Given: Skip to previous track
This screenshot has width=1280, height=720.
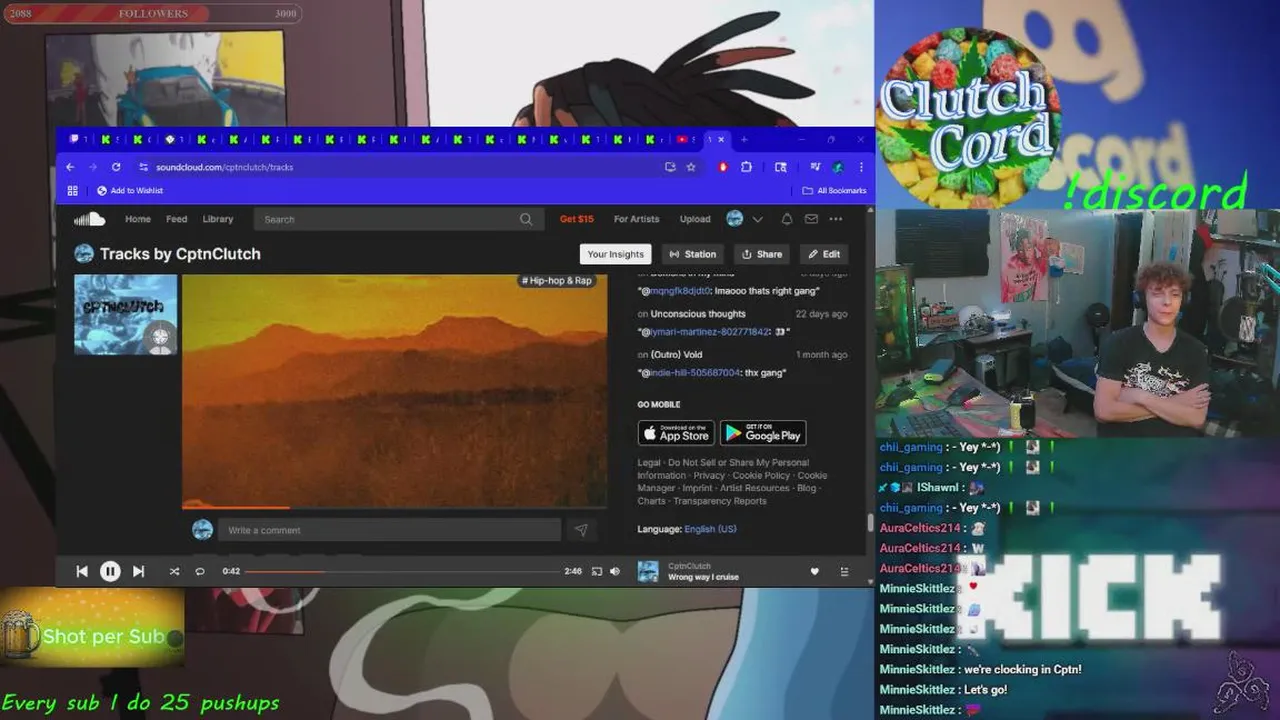Looking at the screenshot, I should 82,571.
